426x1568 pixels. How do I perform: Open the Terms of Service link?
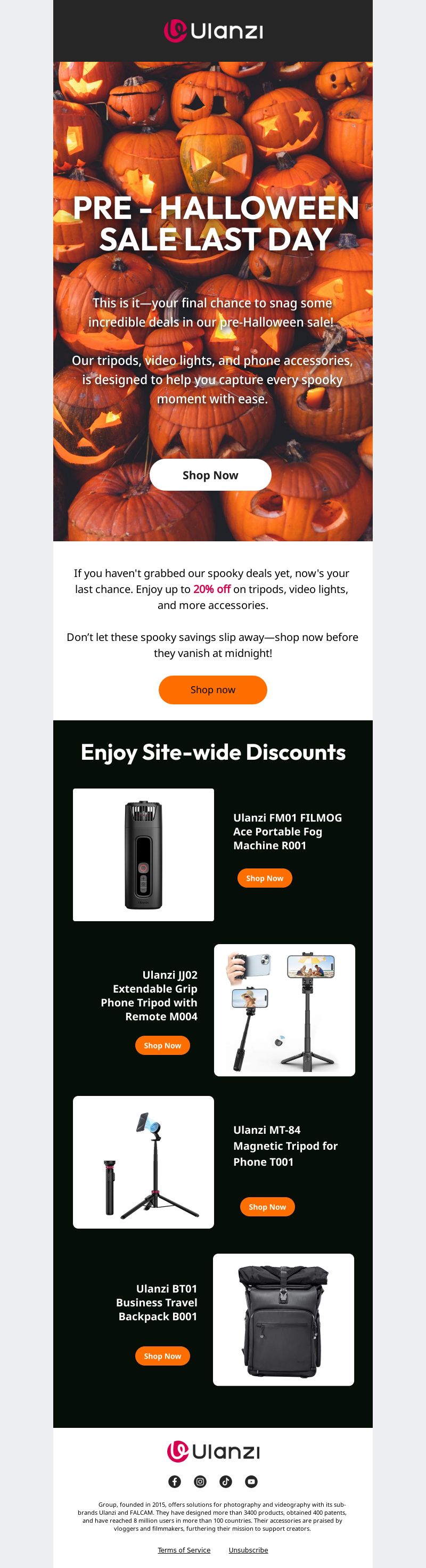(x=184, y=1550)
